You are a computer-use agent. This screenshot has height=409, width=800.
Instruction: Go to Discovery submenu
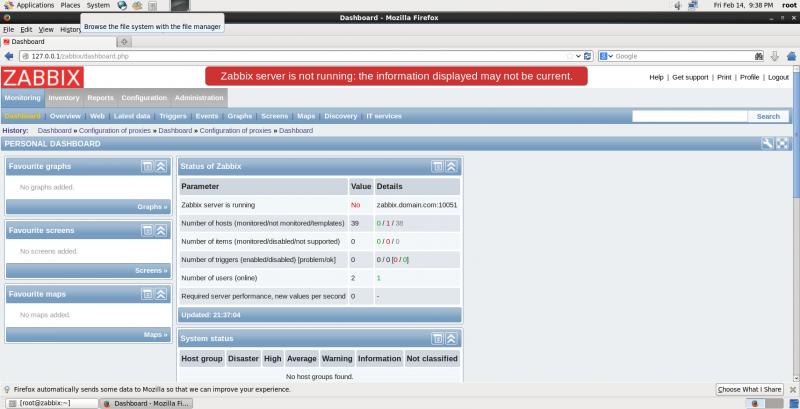(x=340, y=116)
